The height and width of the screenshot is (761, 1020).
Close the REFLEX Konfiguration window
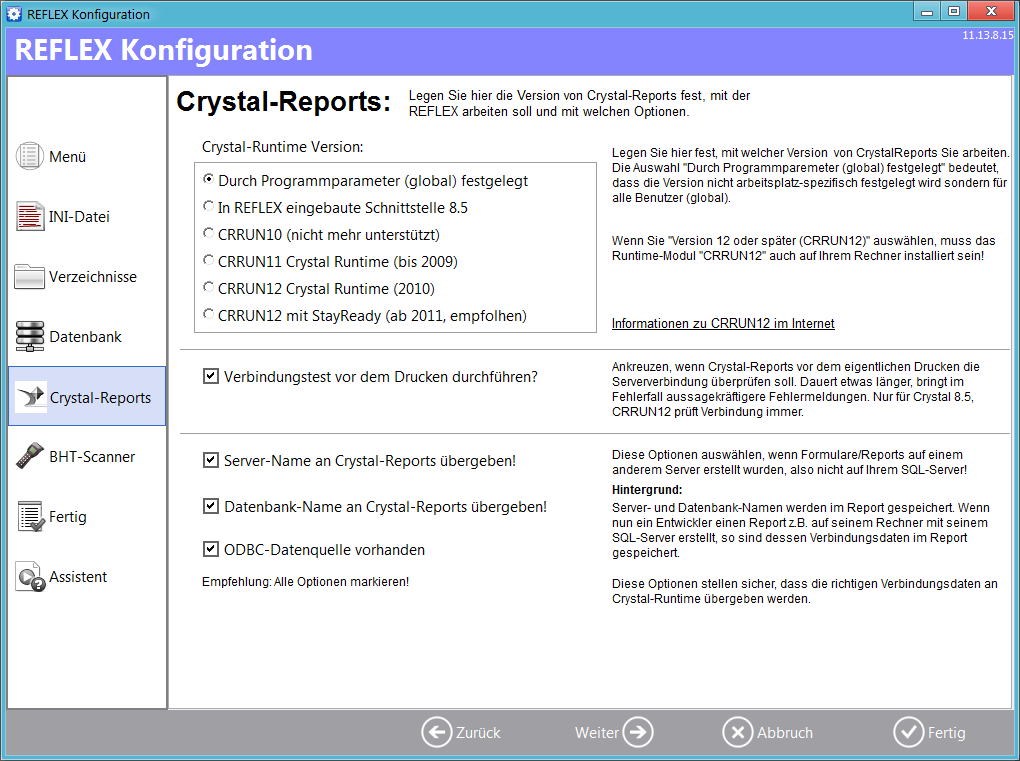[x=991, y=11]
